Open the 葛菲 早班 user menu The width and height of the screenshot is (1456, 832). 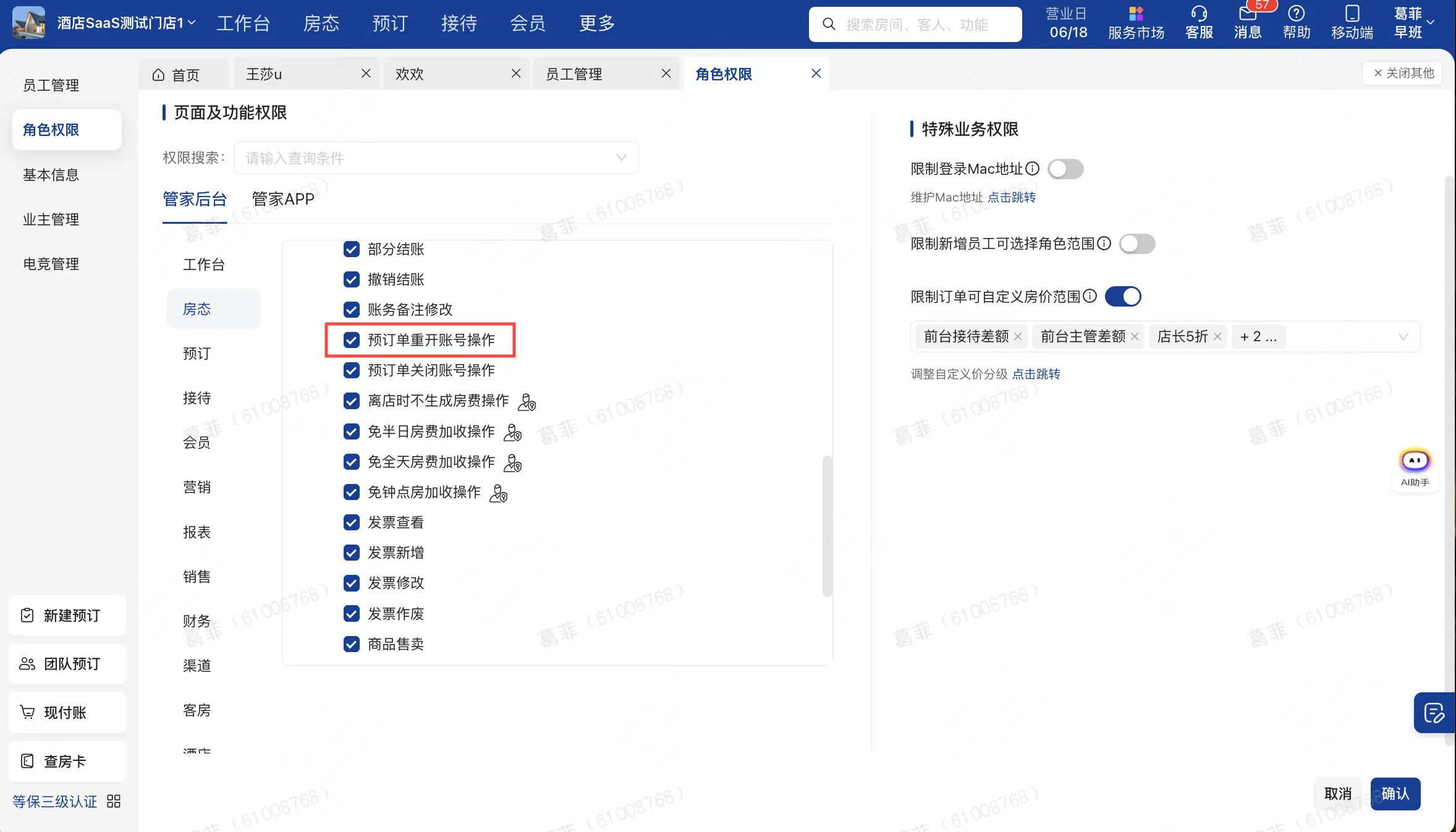click(1414, 23)
